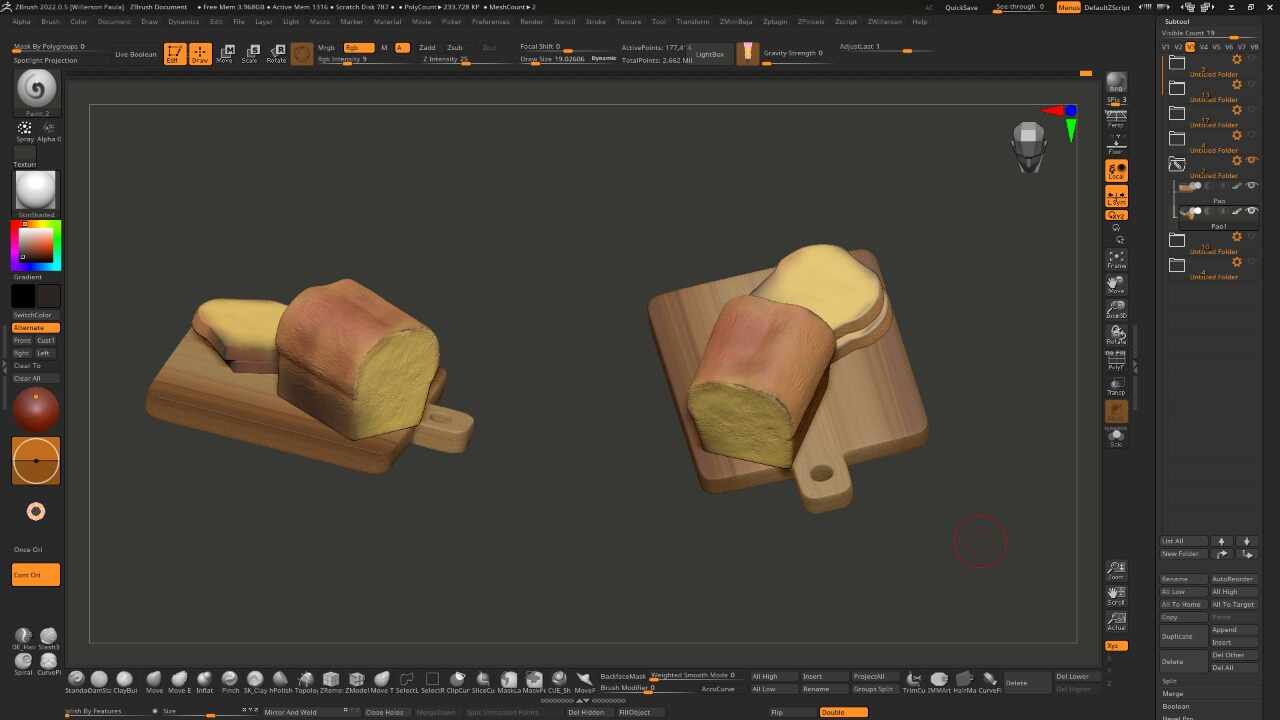Open the current brush thumbnail (Paint)
The height and width of the screenshot is (720, 1280).
tap(37, 92)
